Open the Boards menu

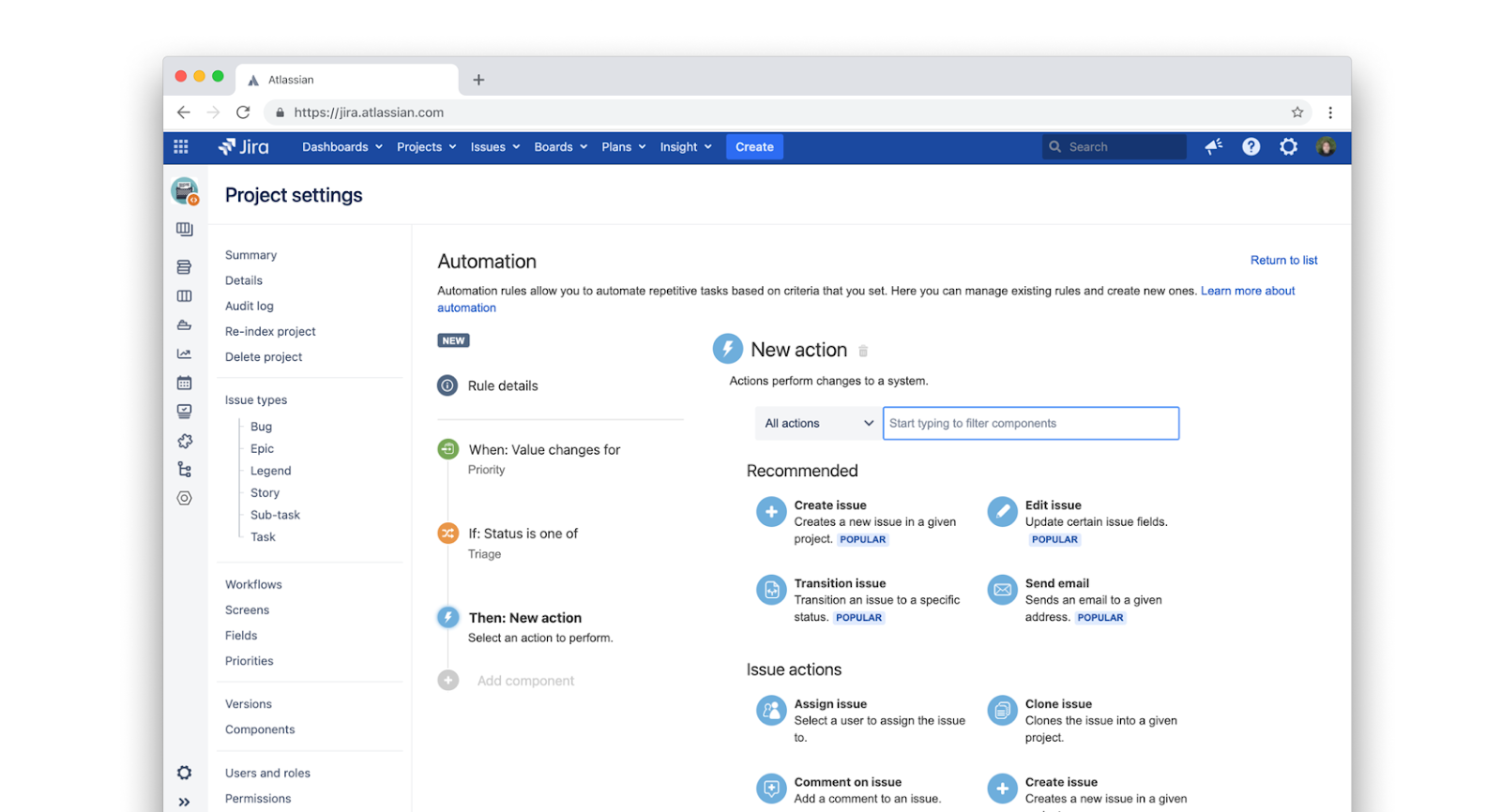[560, 147]
